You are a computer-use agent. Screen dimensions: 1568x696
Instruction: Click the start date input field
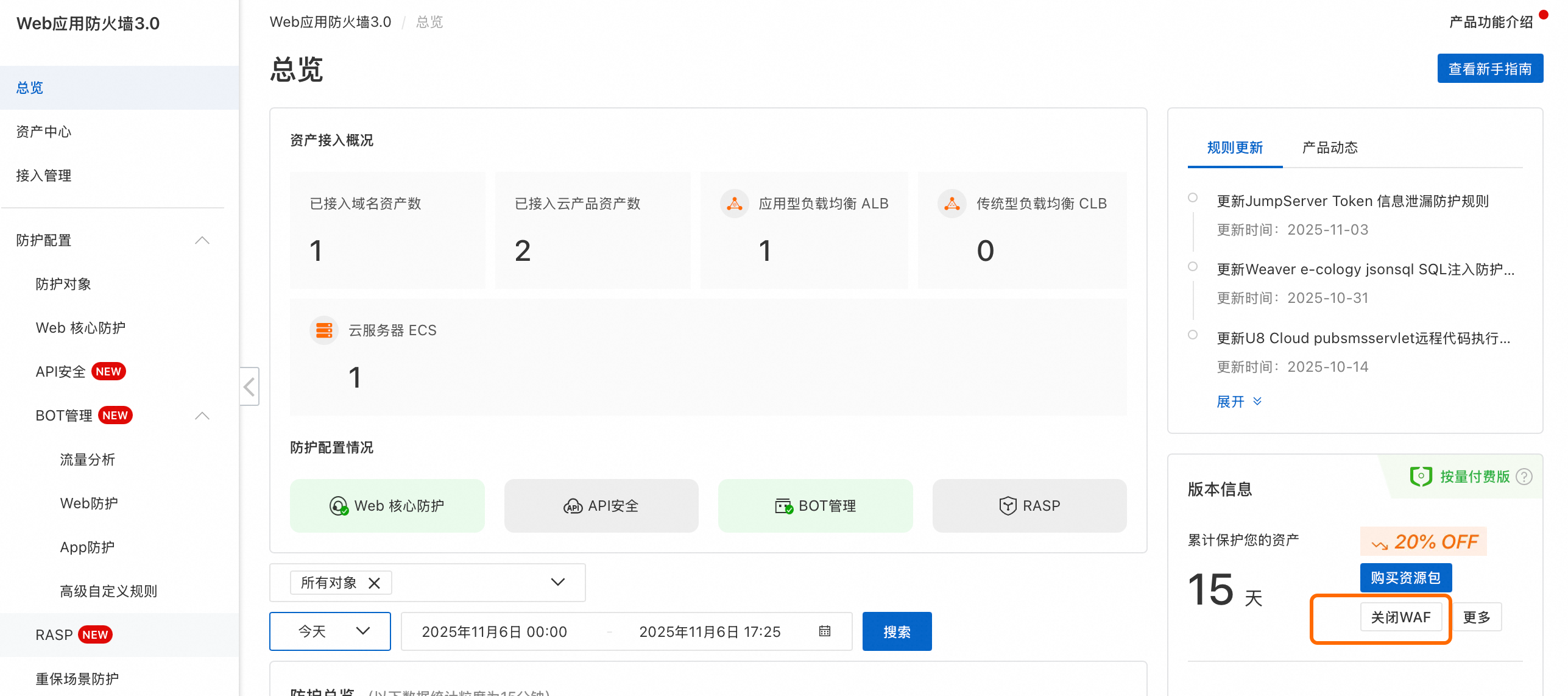pyautogui.click(x=494, y=631)
